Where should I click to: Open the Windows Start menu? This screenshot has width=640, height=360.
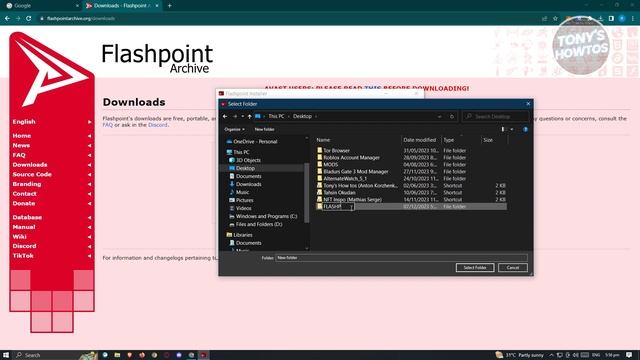coord(6,355)
